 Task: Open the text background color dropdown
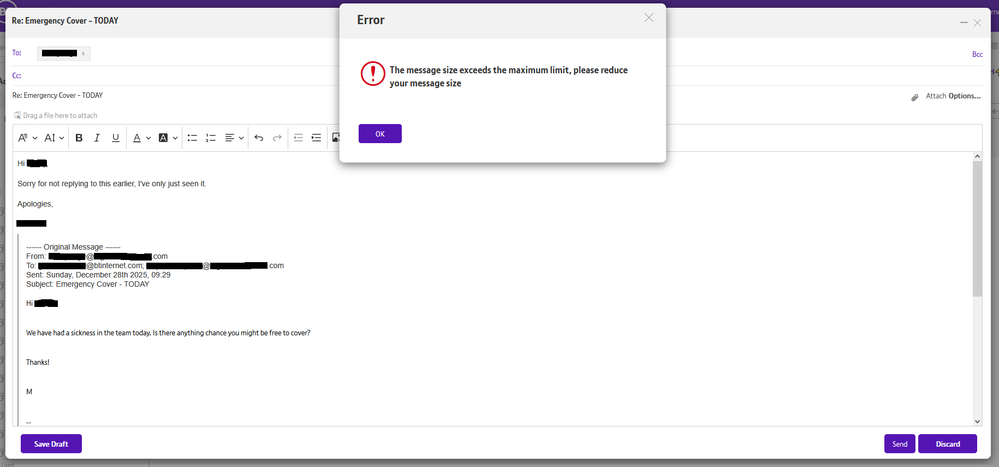(x=168, y=138)
